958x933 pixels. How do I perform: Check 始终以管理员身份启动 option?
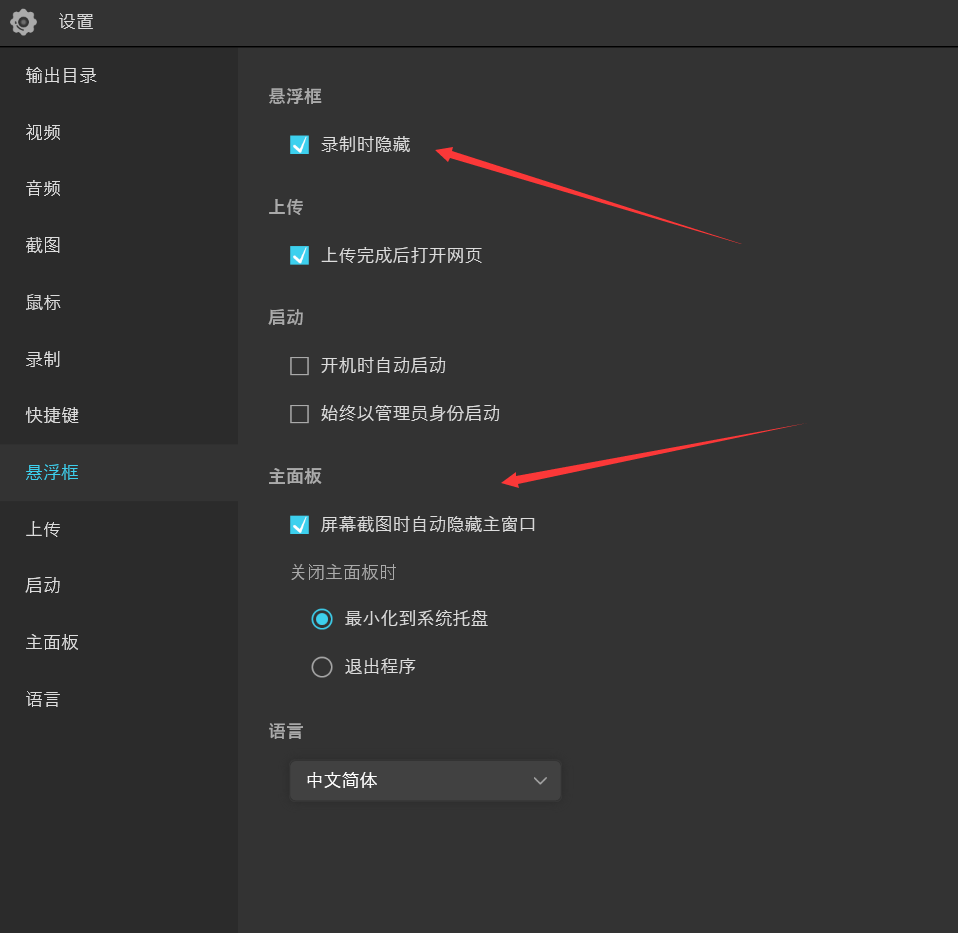299,414
